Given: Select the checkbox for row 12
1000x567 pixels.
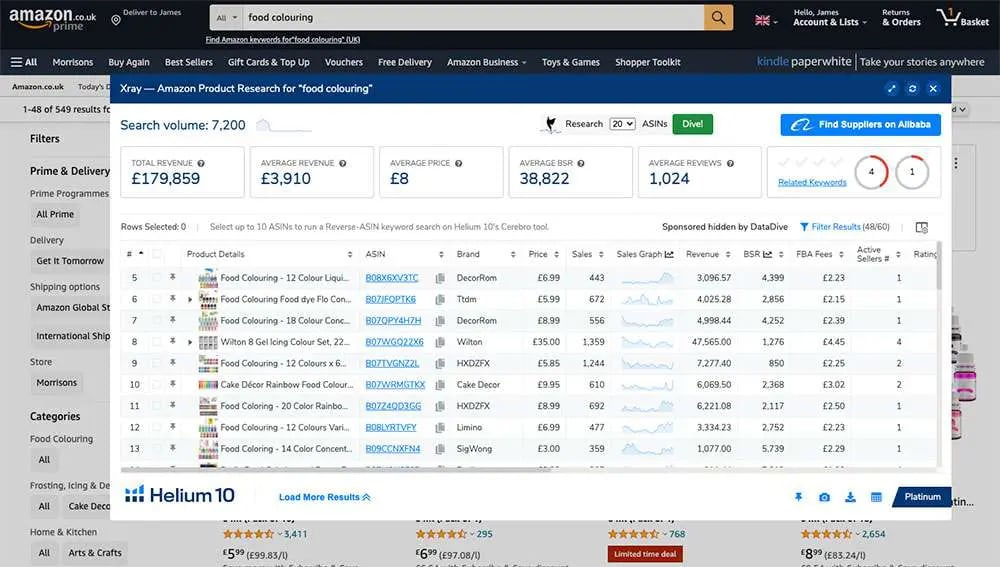Looking at the screenshot, I should 156,427.
